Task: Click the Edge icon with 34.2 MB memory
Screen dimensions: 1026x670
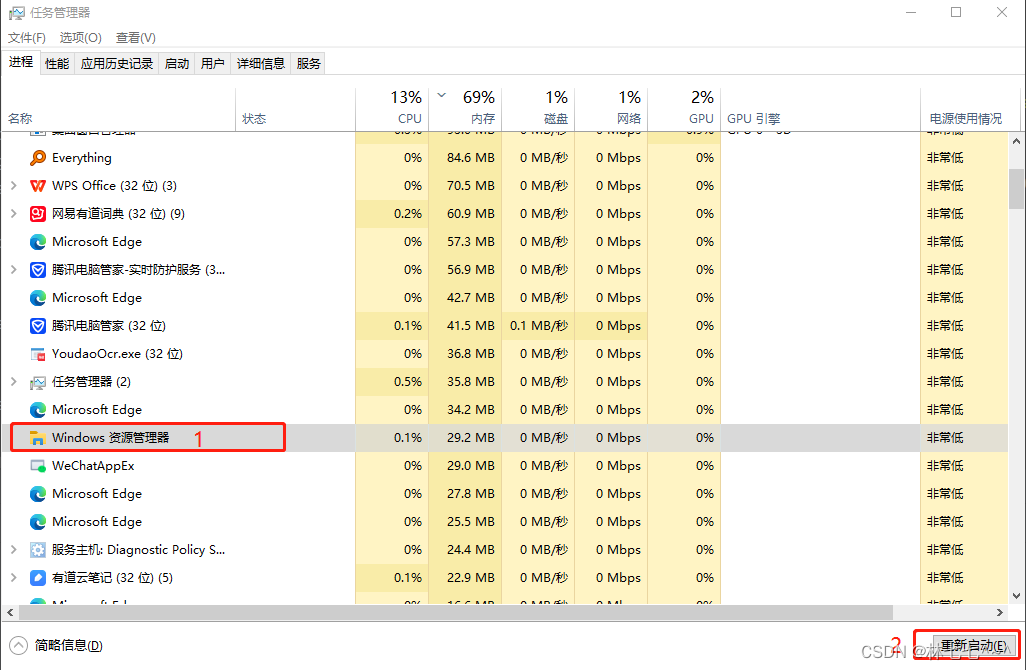Action: point(38,410)
